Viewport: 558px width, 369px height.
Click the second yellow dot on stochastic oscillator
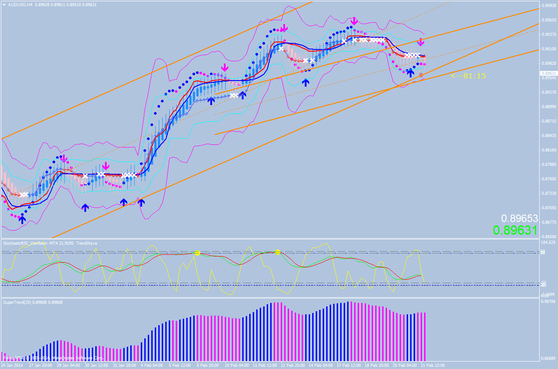pos(278,252)
